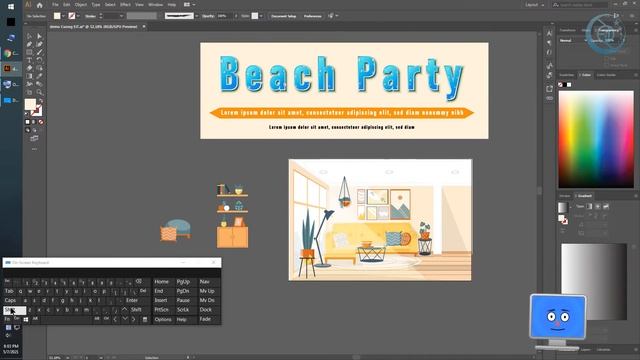This screenshot has height=360, width=640.
Task: Click the Windows Start button
Action: tap(11, 7)
